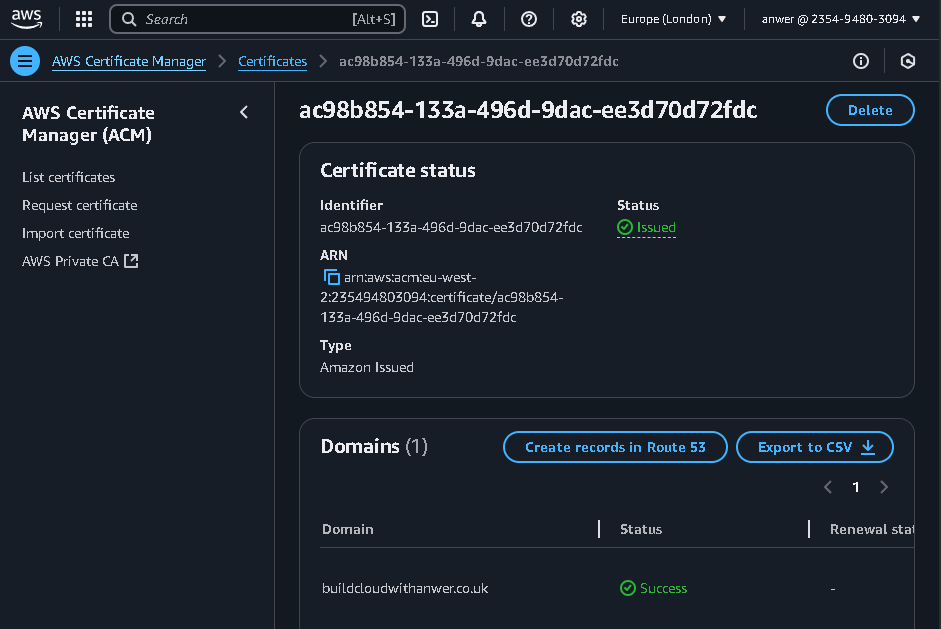
Task: Click the certificate Identifier value
Action: [451, 227]
